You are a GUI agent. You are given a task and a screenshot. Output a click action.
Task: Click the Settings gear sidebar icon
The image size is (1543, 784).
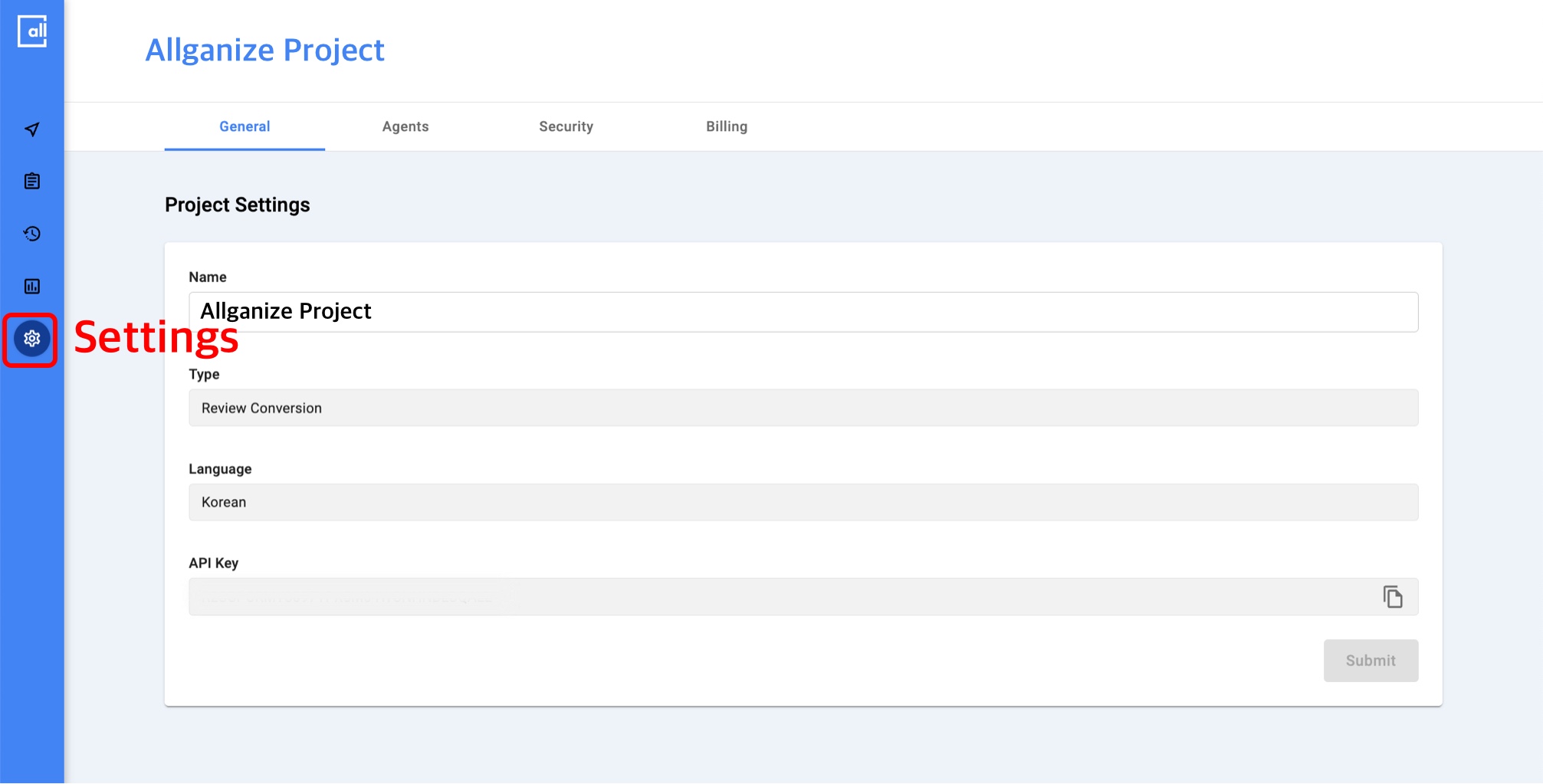32,339
